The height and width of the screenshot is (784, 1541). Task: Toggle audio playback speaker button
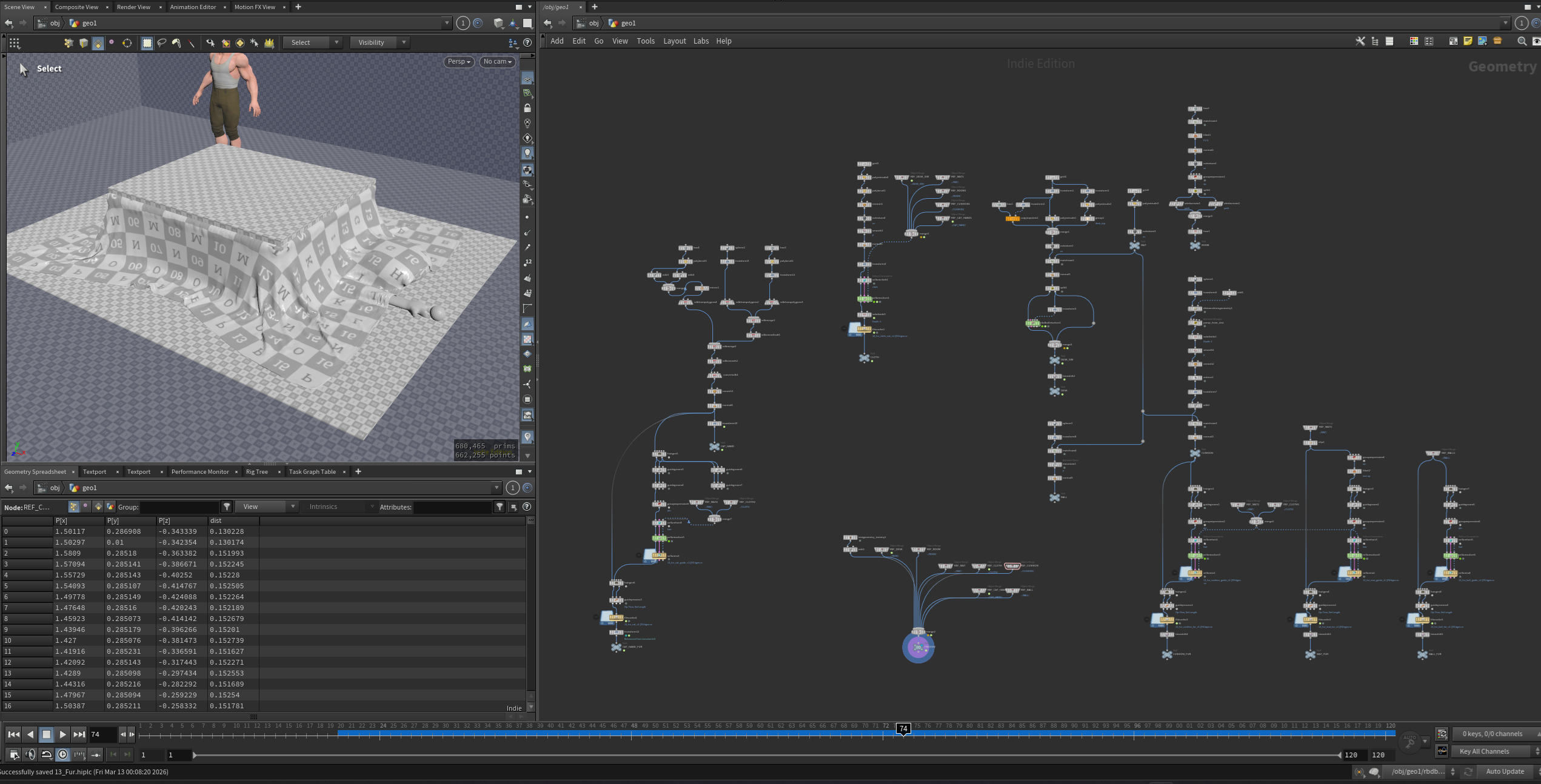[30, 754]
